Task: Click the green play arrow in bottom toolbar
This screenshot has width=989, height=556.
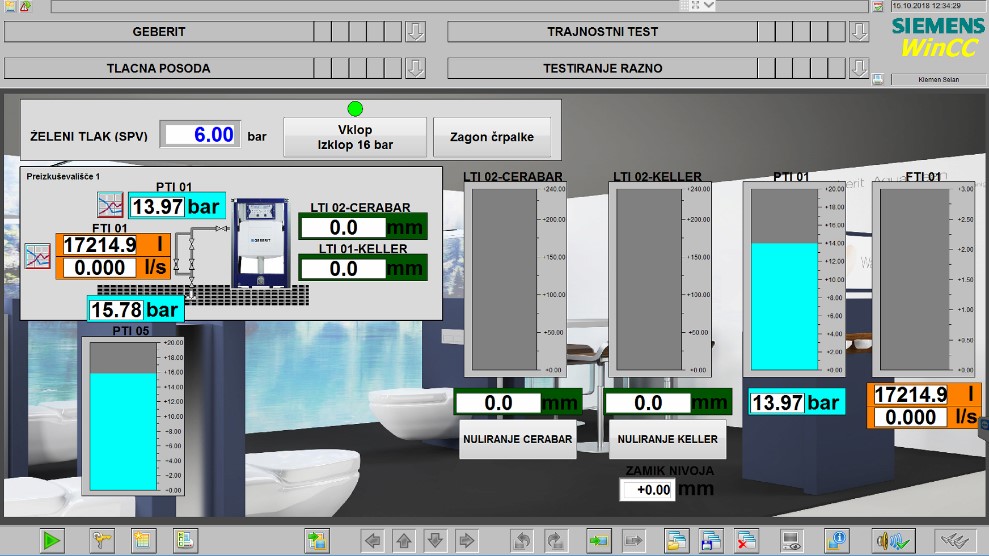Action: 51,540
